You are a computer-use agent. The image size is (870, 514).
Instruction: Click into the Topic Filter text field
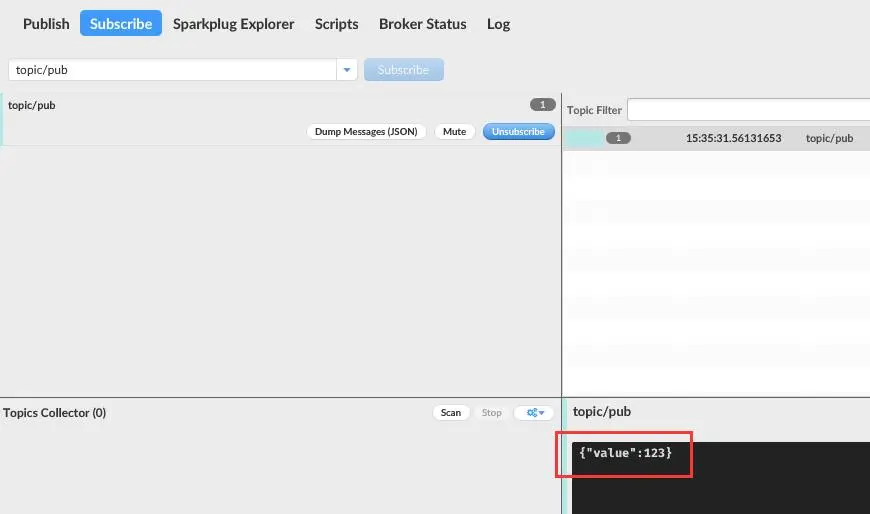point(748,109)
